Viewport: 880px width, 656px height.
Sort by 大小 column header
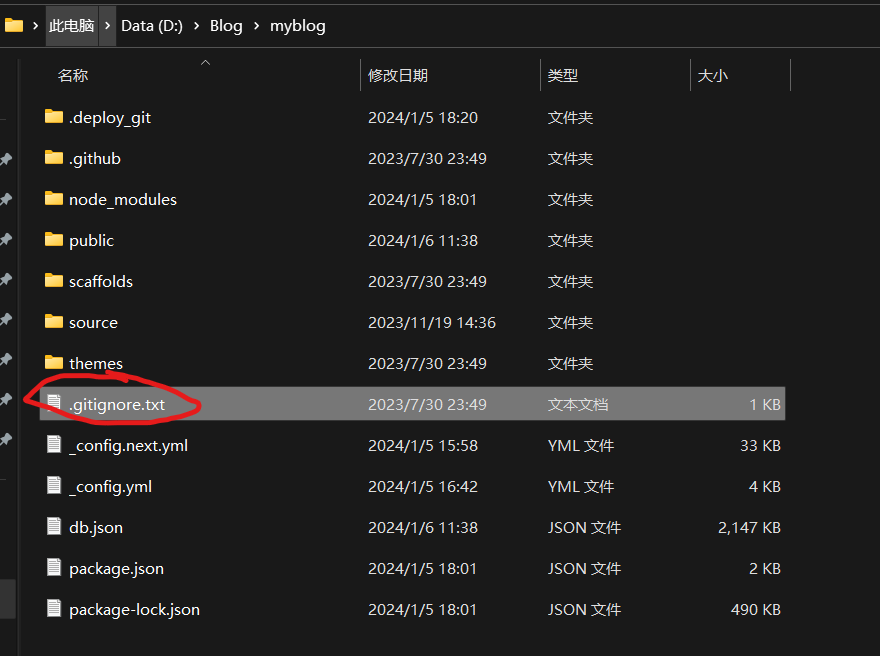pos(712,76)
